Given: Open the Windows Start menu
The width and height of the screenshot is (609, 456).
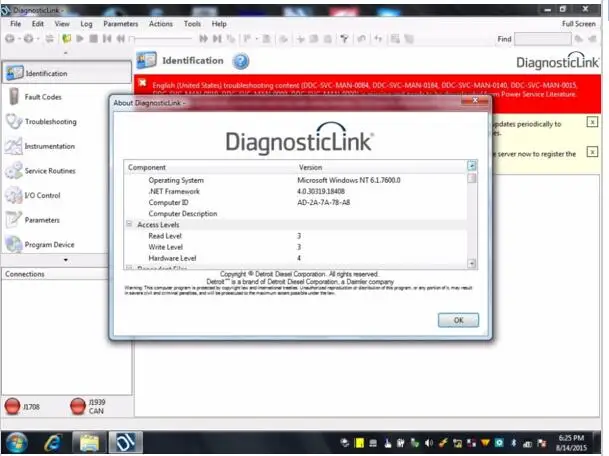Looking at the screenshot, I should point(16,442).
